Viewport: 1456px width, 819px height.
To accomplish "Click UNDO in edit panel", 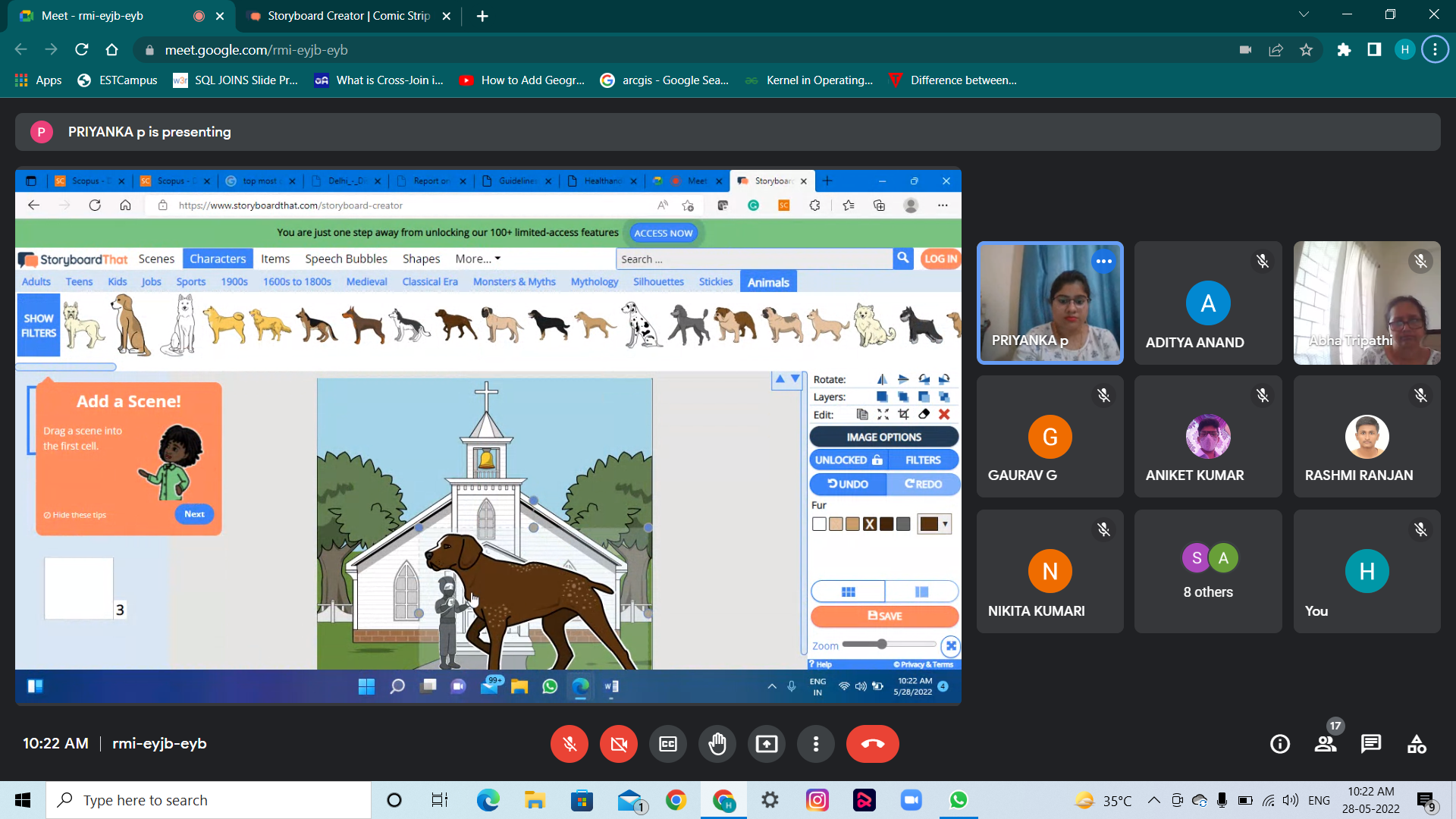I will [848, 484].
